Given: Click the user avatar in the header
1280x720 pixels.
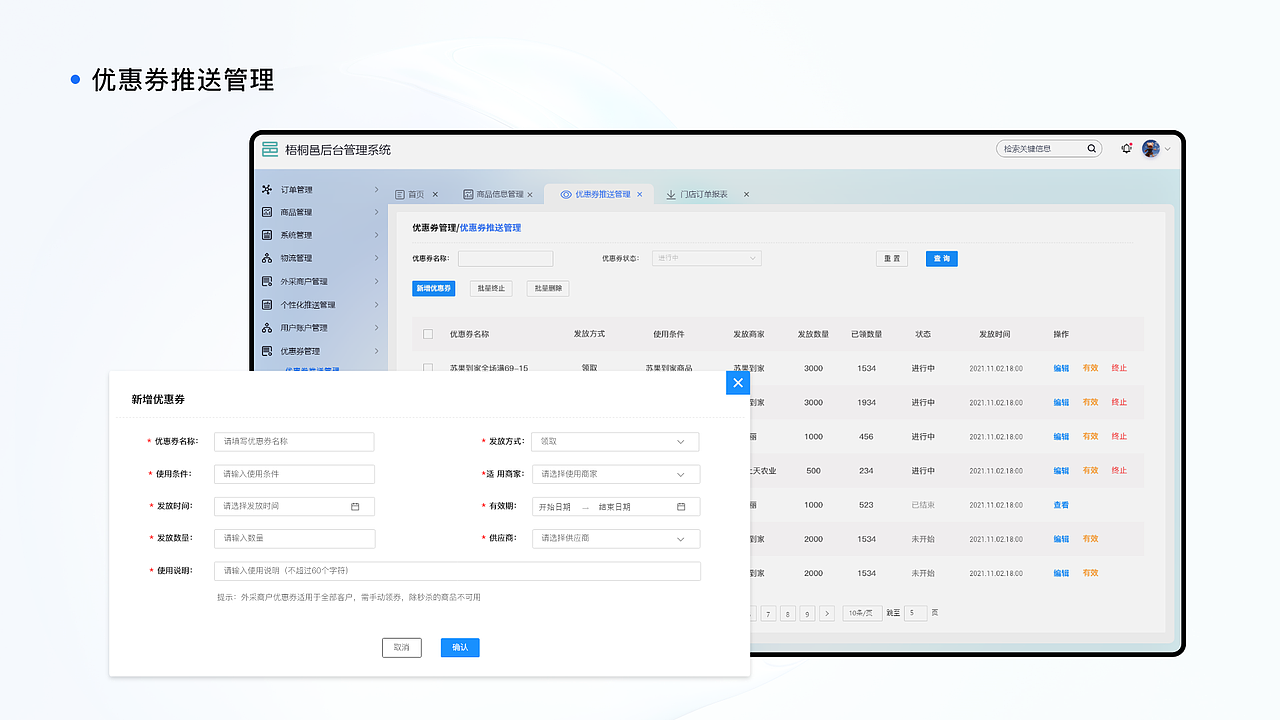Looking at the screenshot, I should pos(1151,149).
